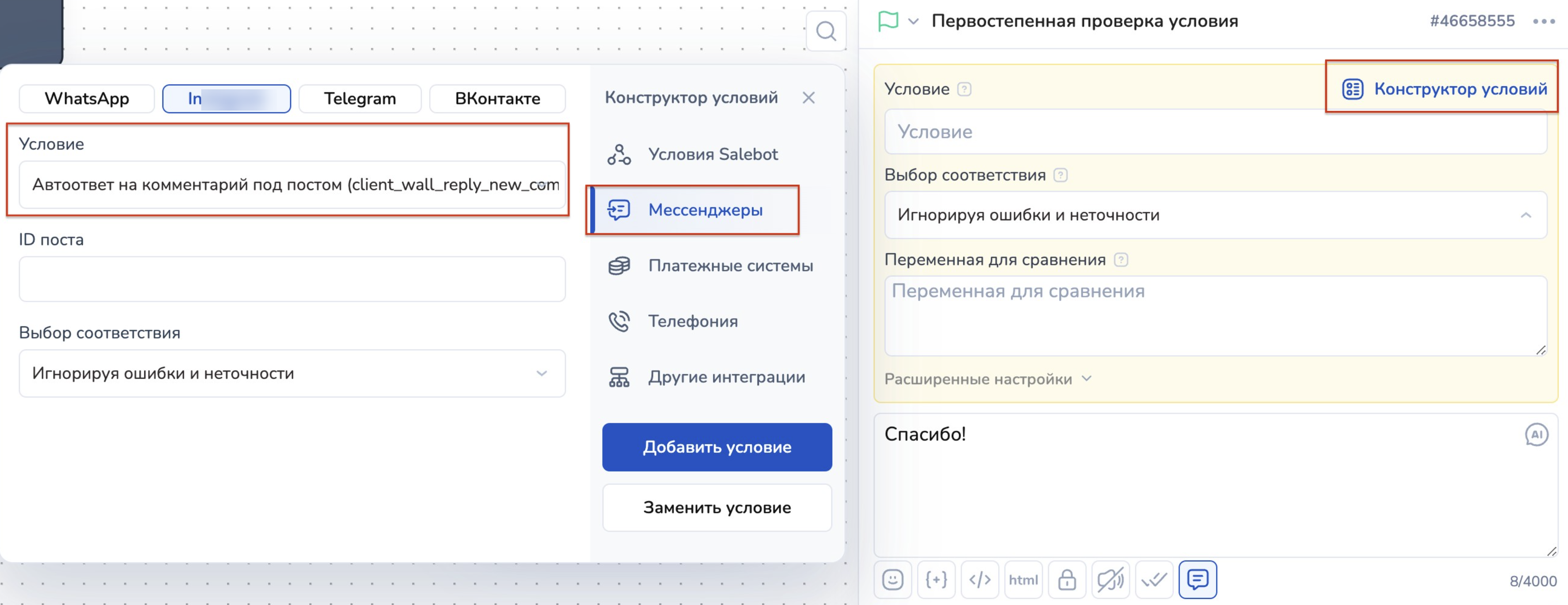
Task: Toggle the muted notification icon
Action: tap(1110, 579)
